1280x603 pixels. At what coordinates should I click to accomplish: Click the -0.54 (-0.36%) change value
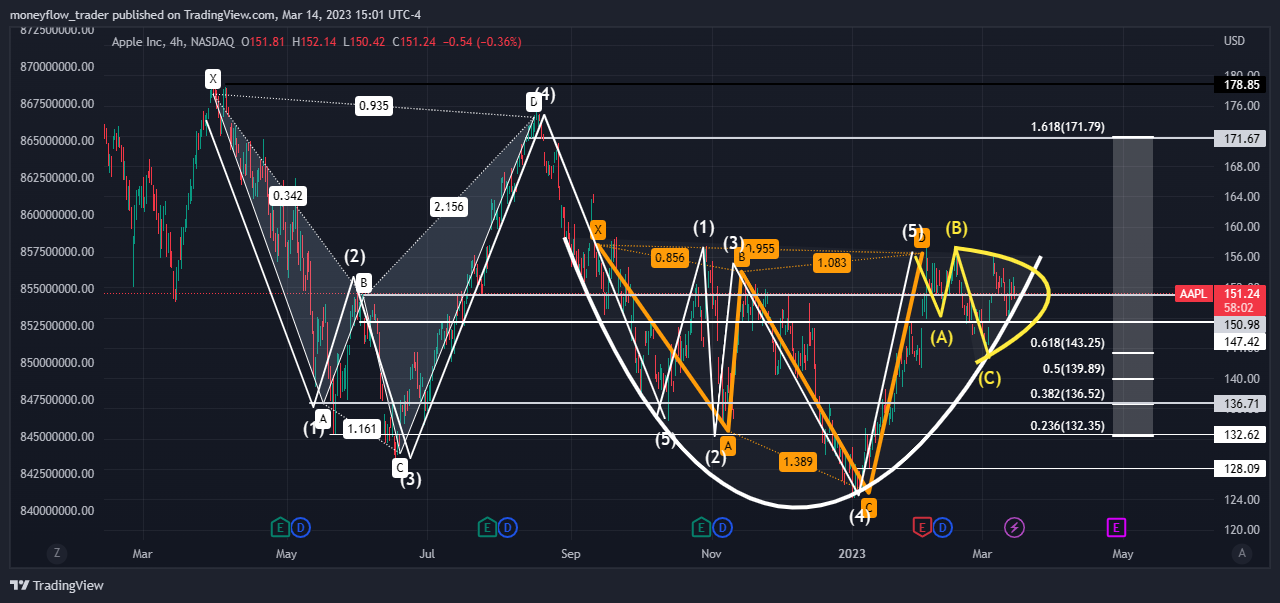tap(481, 42)
